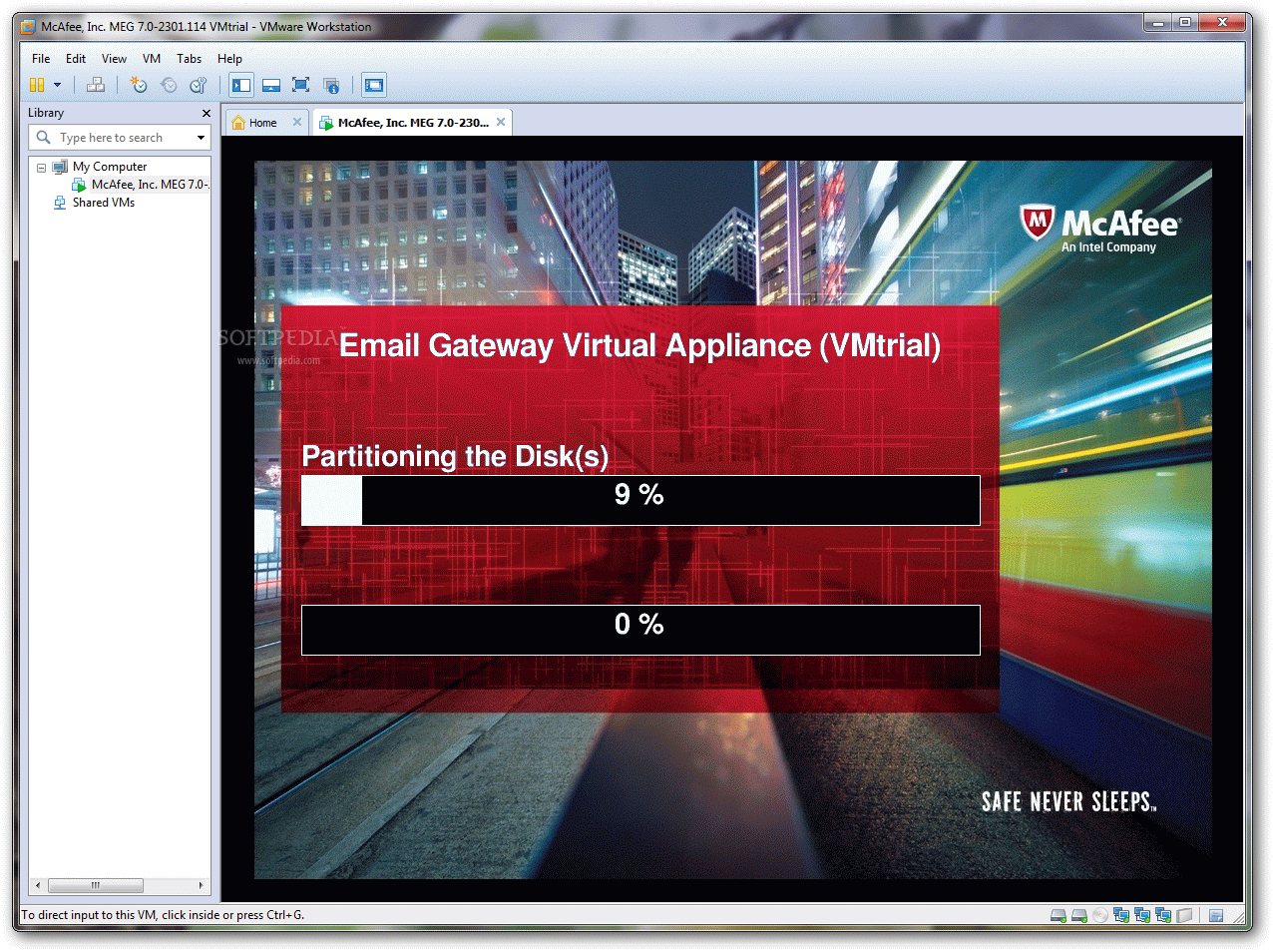Enter full screen mode icon
The image size is (1273, 952).
pyautogui.click(x=301, y=85)
